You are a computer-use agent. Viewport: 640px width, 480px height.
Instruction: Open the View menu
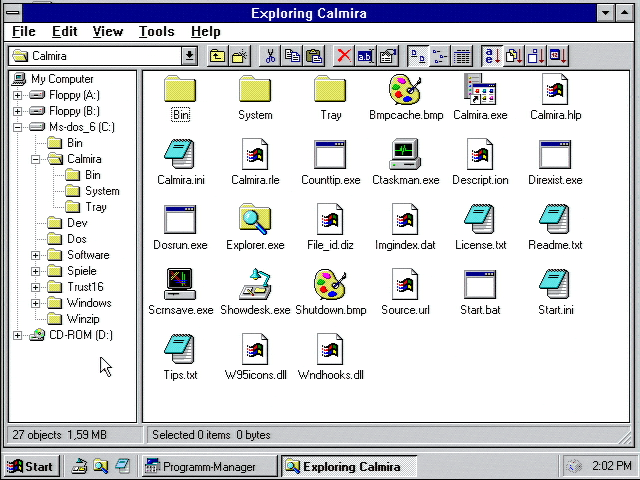pyautogui.click(x=108, y=31)
